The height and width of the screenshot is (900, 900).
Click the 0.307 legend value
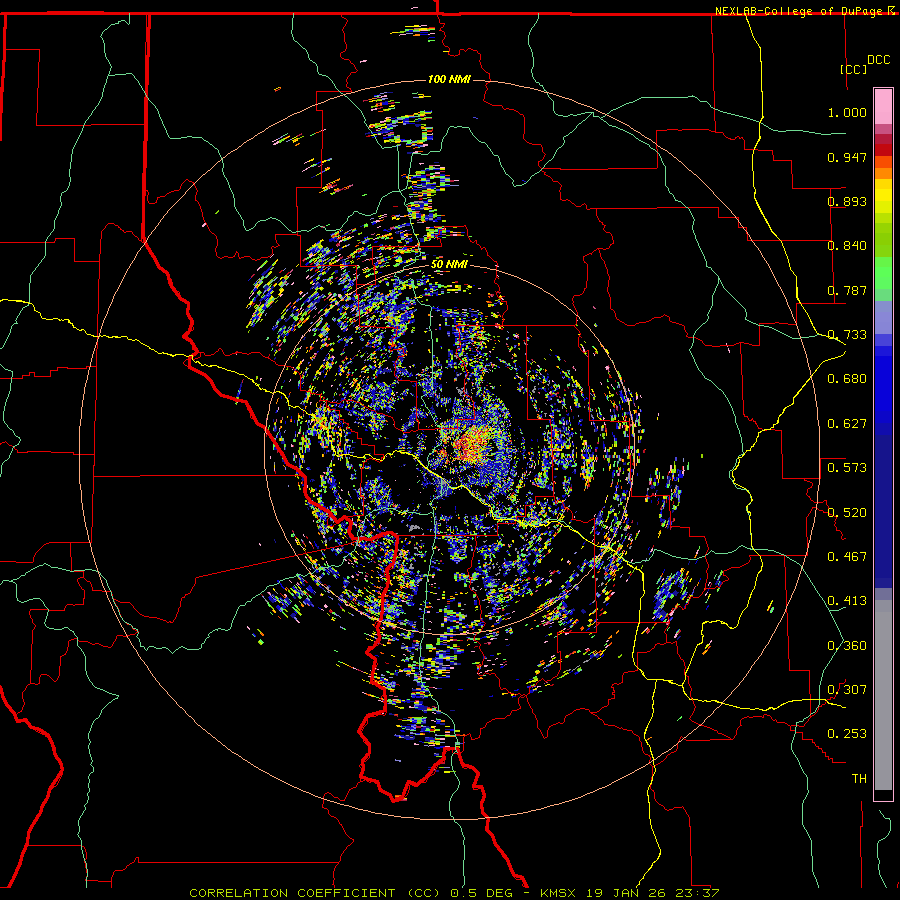[x=847, y=690]
